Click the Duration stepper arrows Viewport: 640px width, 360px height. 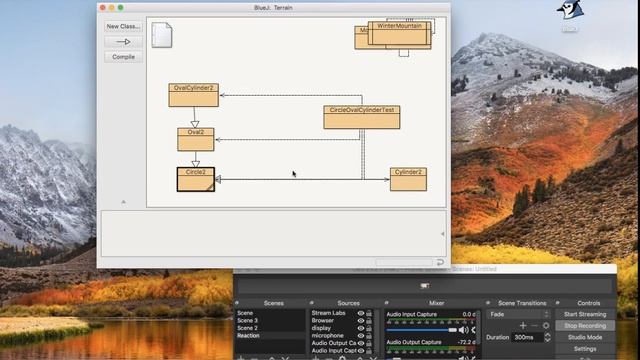coord(547,338)
